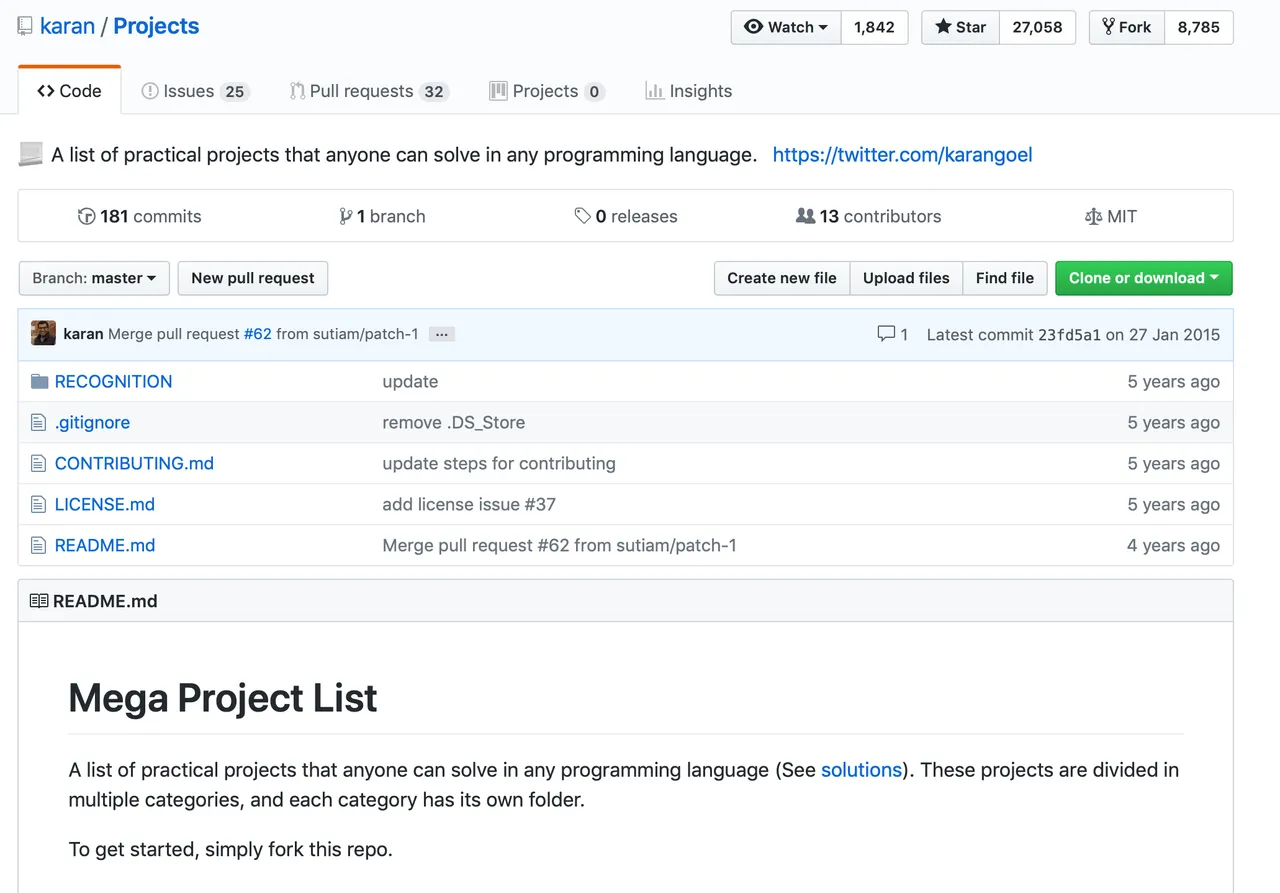Click the scale license icon beside MIT
This screenshot has height=893, width=1280.
click(1093, 216)
